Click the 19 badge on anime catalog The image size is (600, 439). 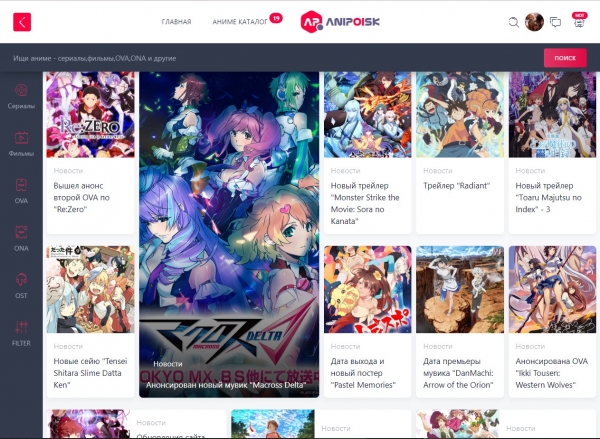(276, 18)
